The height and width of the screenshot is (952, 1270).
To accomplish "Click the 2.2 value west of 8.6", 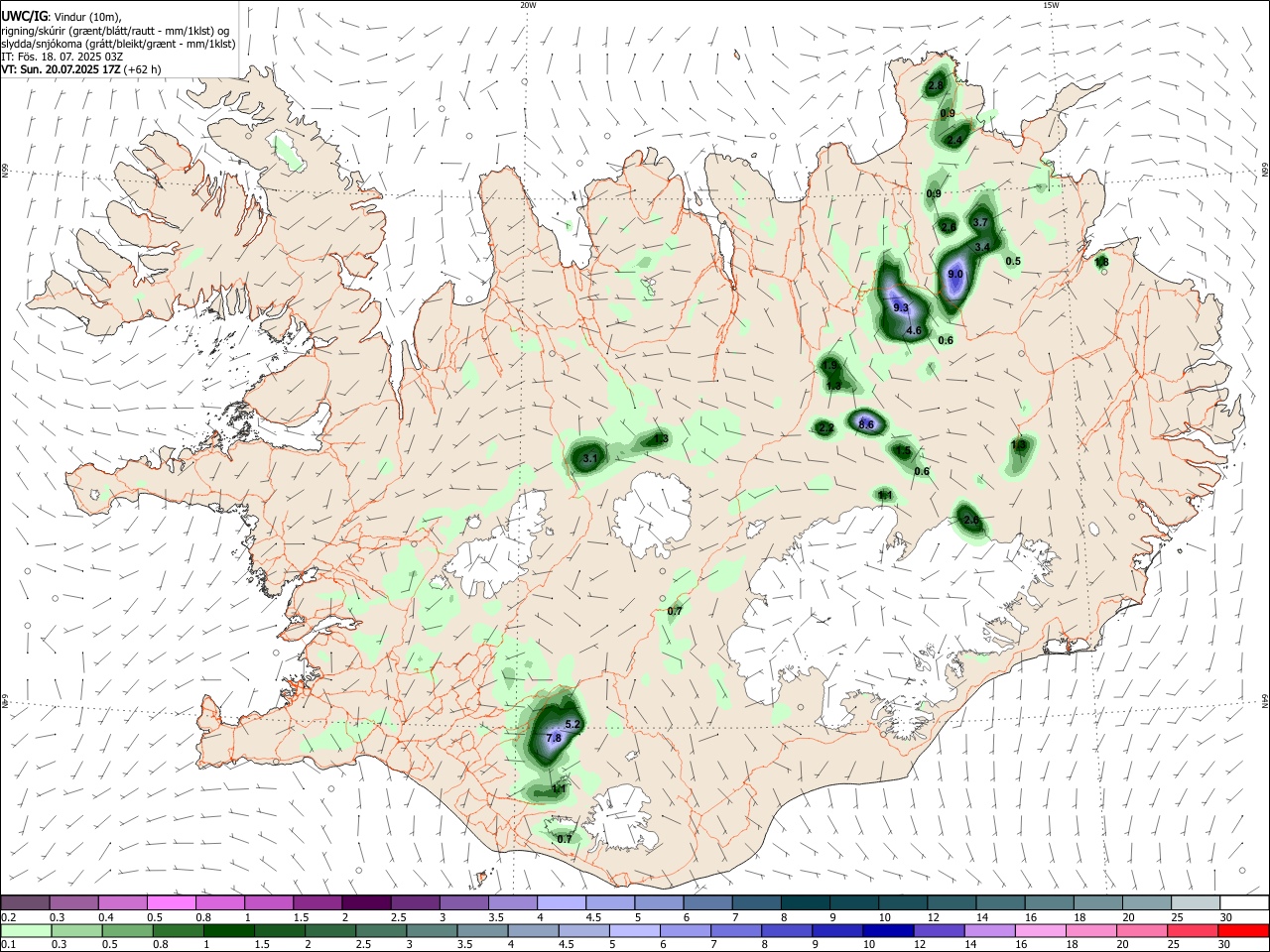I will [x=825, y=428].
